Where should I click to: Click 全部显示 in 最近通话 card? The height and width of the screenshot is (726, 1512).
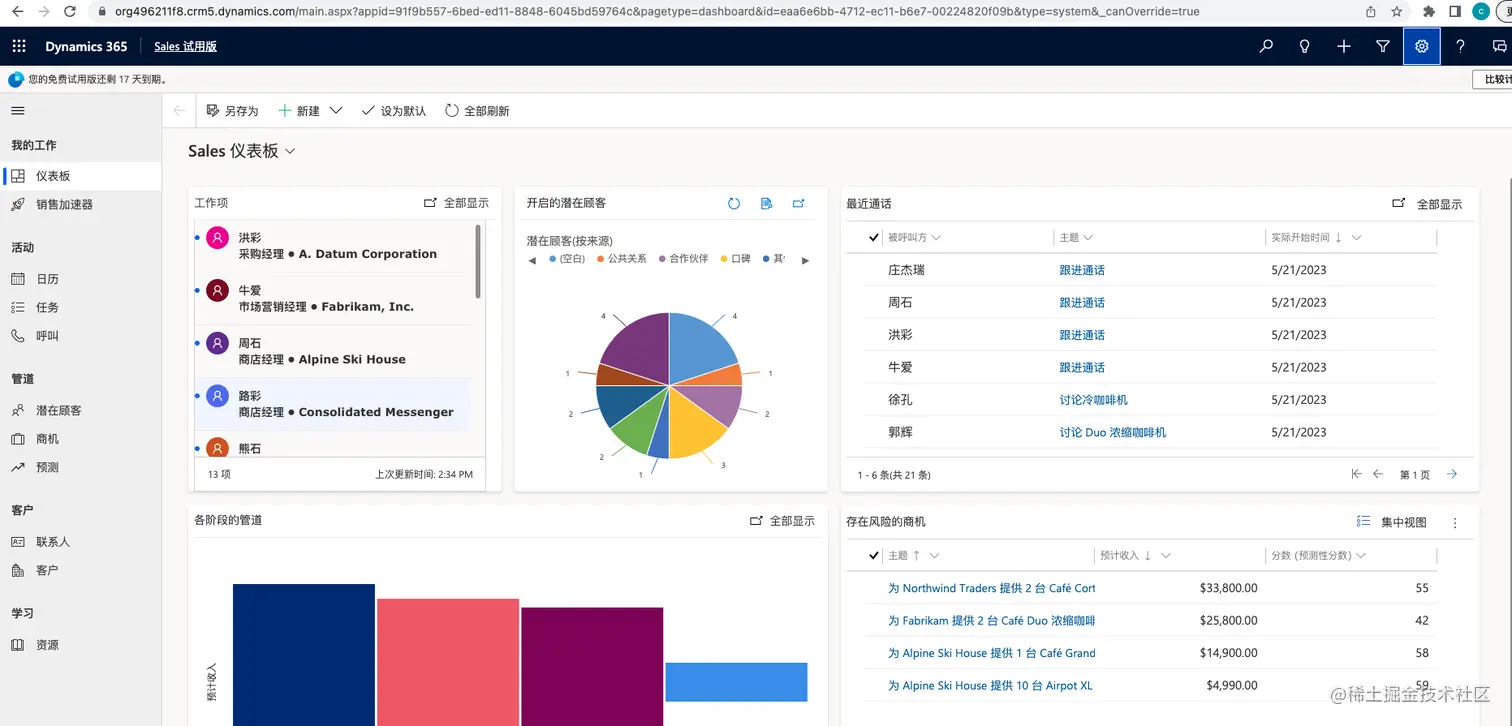coord(1427,204)
